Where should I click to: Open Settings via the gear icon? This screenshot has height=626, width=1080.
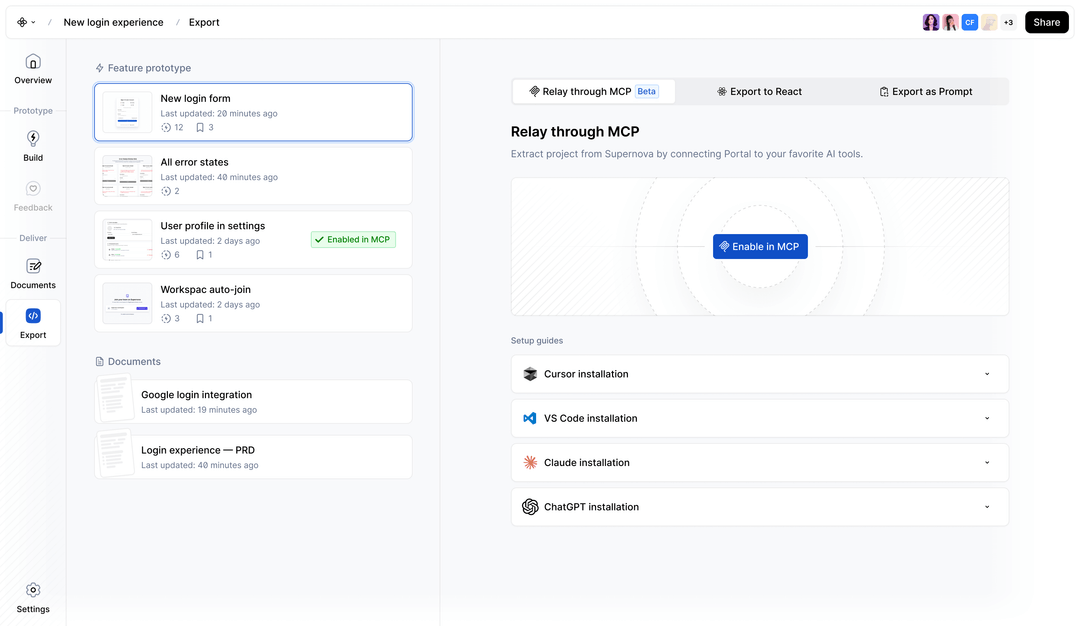(x=33, y=590)
